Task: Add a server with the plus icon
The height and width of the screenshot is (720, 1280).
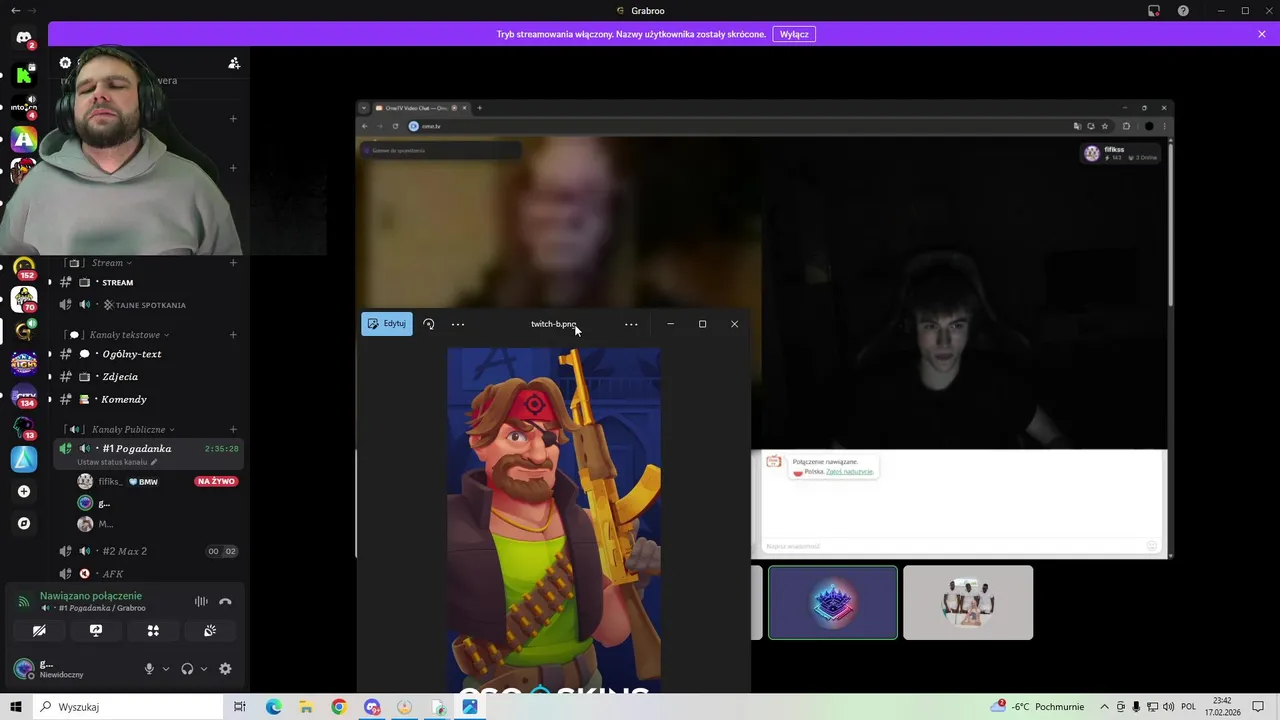Action: [x=24, y=491]
